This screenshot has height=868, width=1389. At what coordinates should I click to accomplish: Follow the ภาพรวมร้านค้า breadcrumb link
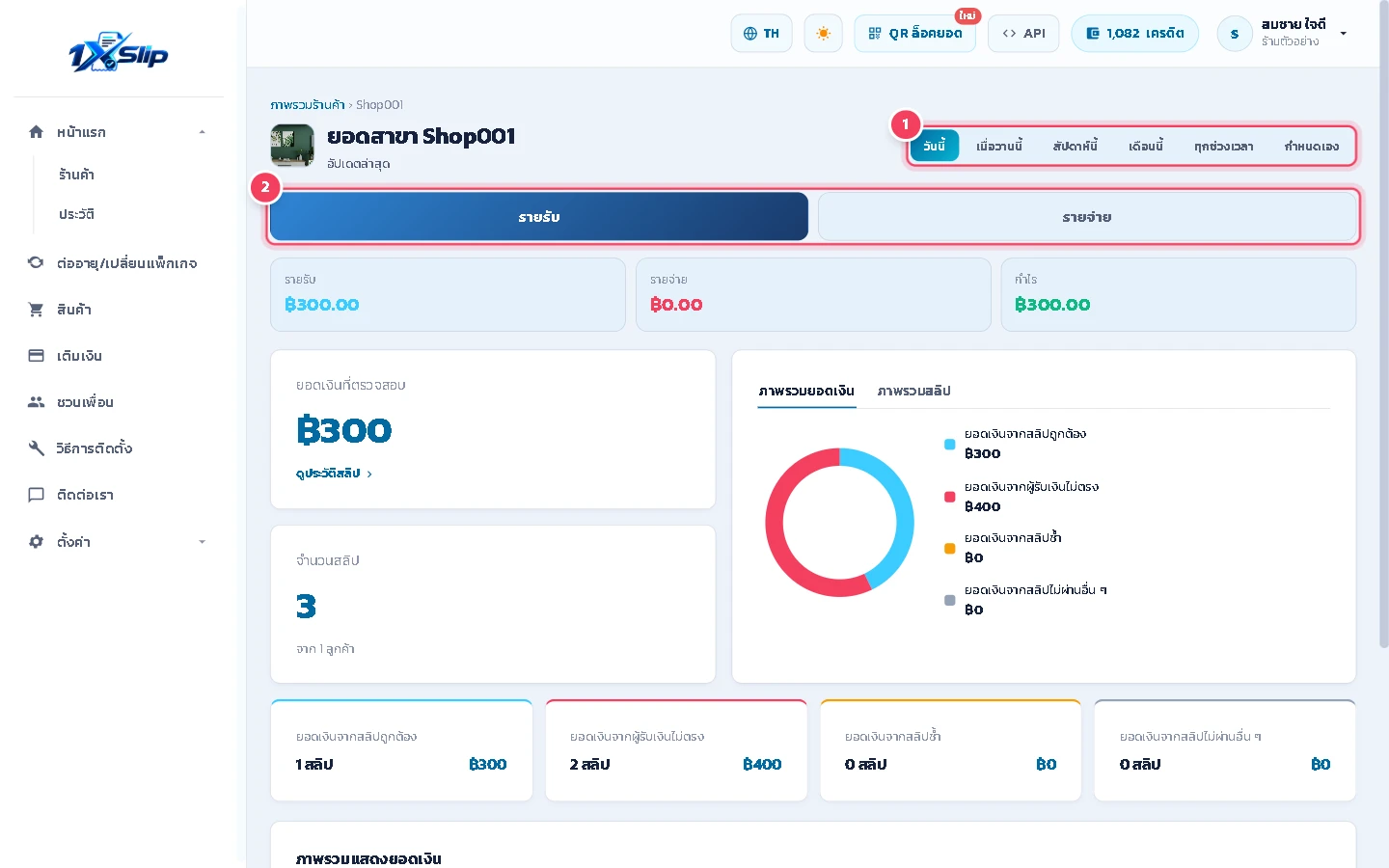click(x=308, y=104)
